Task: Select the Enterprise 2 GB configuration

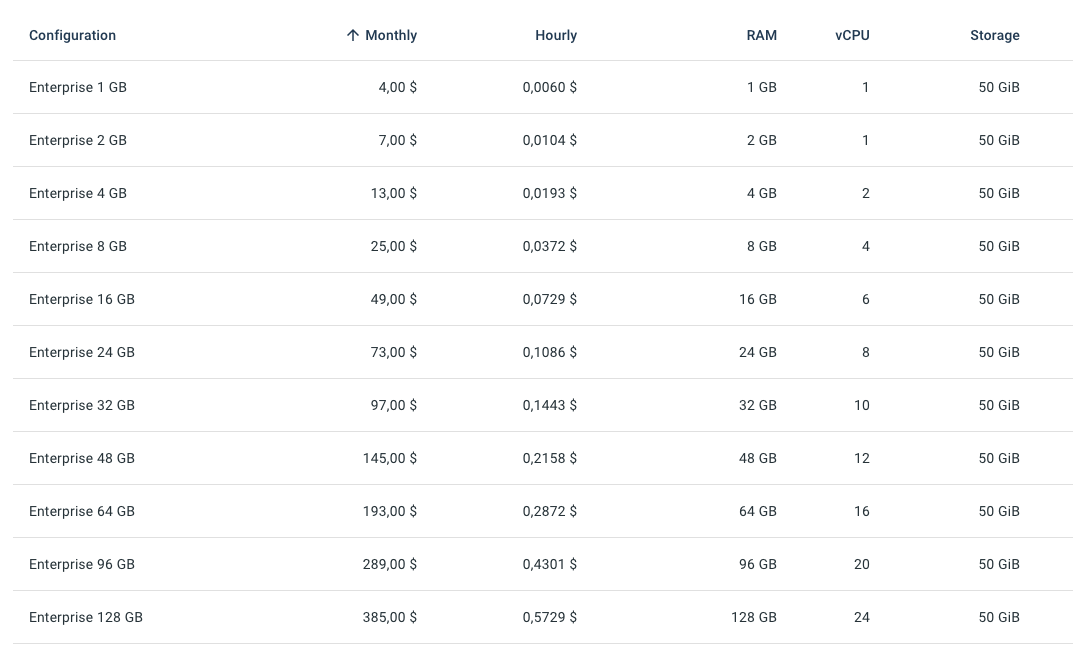Action: [78, 140]
